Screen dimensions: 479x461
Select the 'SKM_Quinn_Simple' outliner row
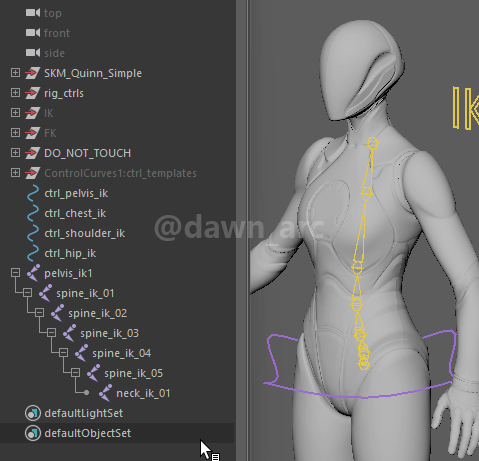pyautogui.click(x=117, y=73)
